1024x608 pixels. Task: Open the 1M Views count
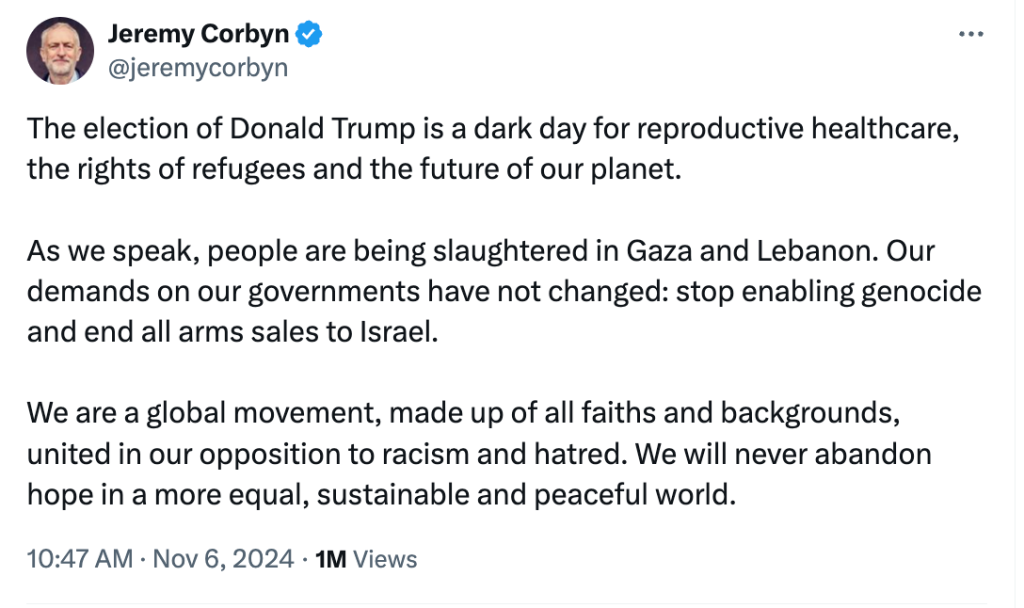pos(365,559)
